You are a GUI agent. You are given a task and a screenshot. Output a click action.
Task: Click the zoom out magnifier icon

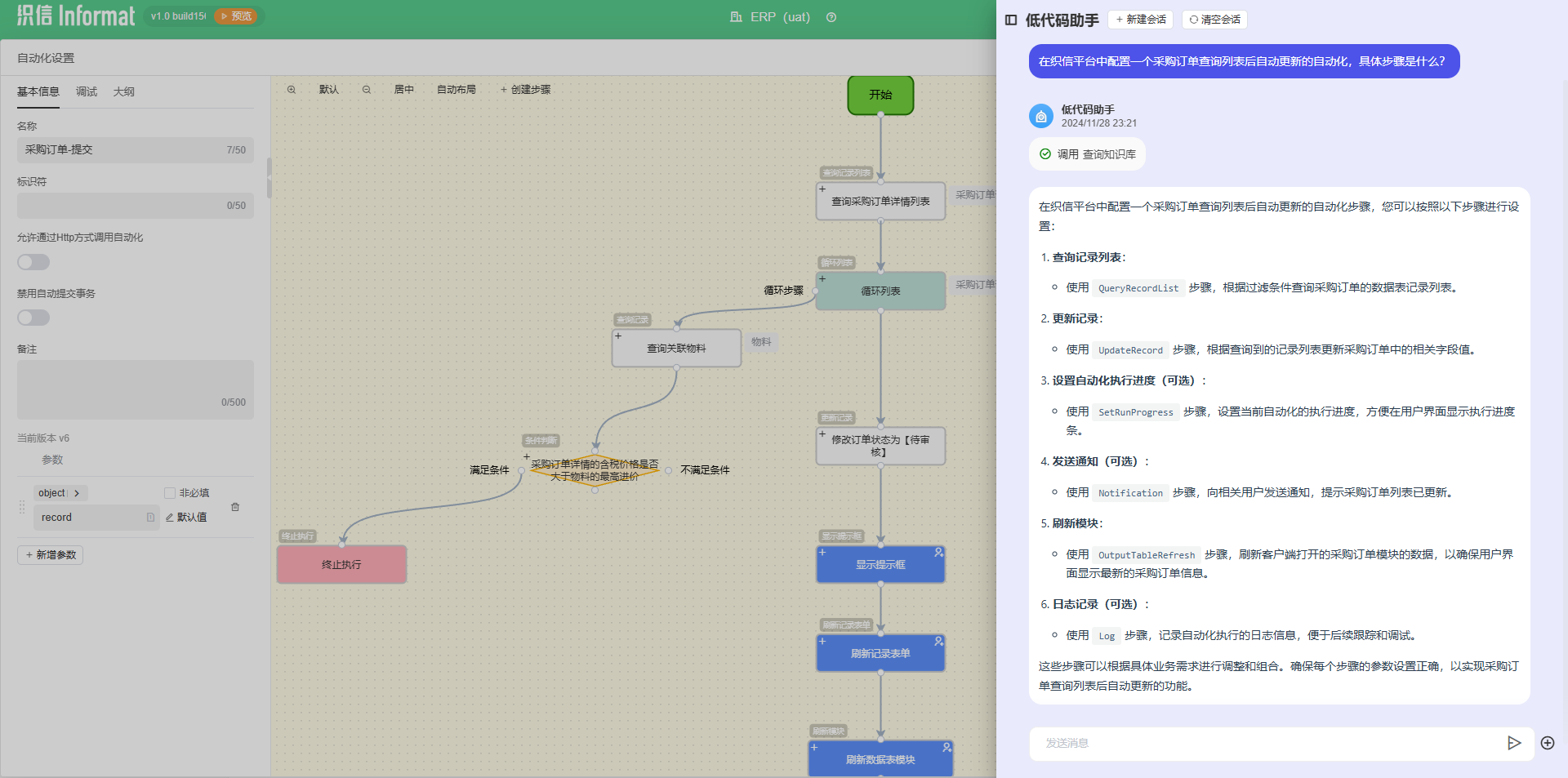pos(367,90)
